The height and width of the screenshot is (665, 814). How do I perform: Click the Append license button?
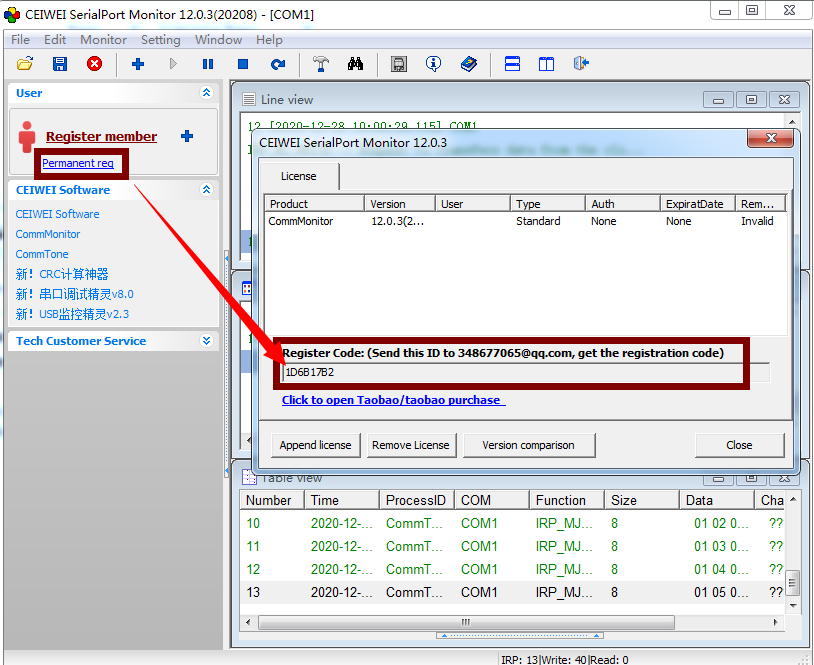(316, 445)
